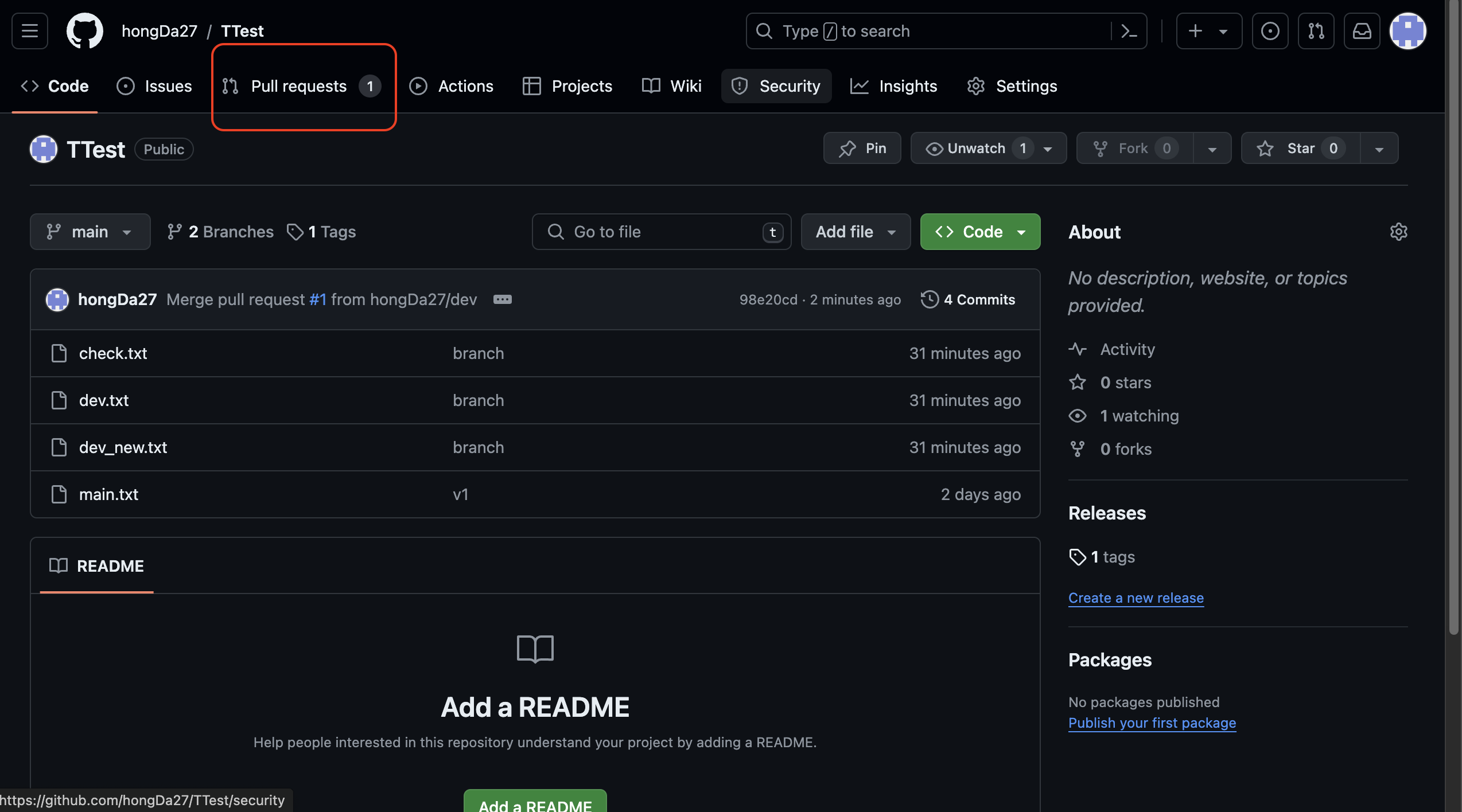The width and height of the screenshot is (1462, 812).
Task: Switch to the Code tab
Action: [55, 86]
